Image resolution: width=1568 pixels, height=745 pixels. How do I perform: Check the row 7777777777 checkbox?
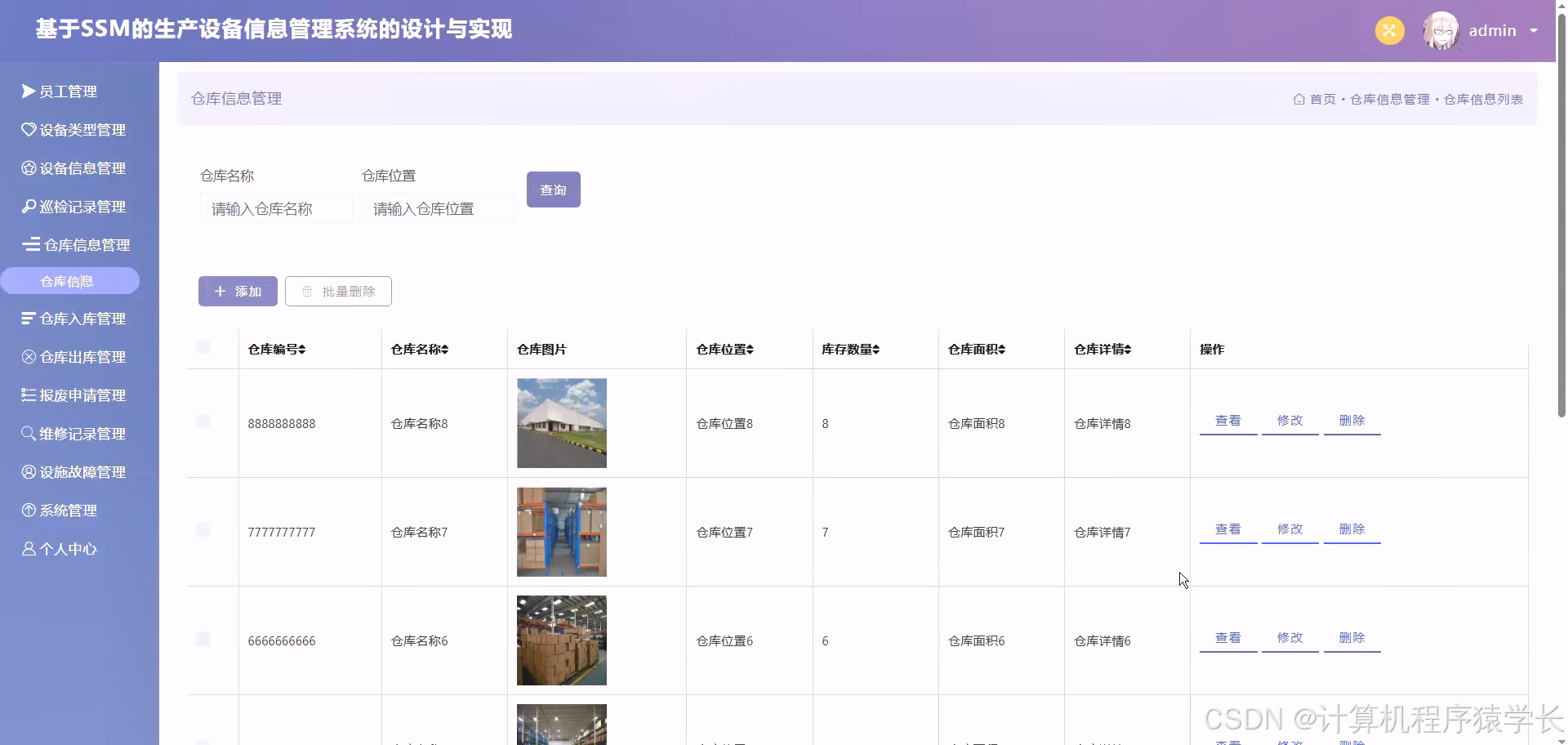click(203, 530)
